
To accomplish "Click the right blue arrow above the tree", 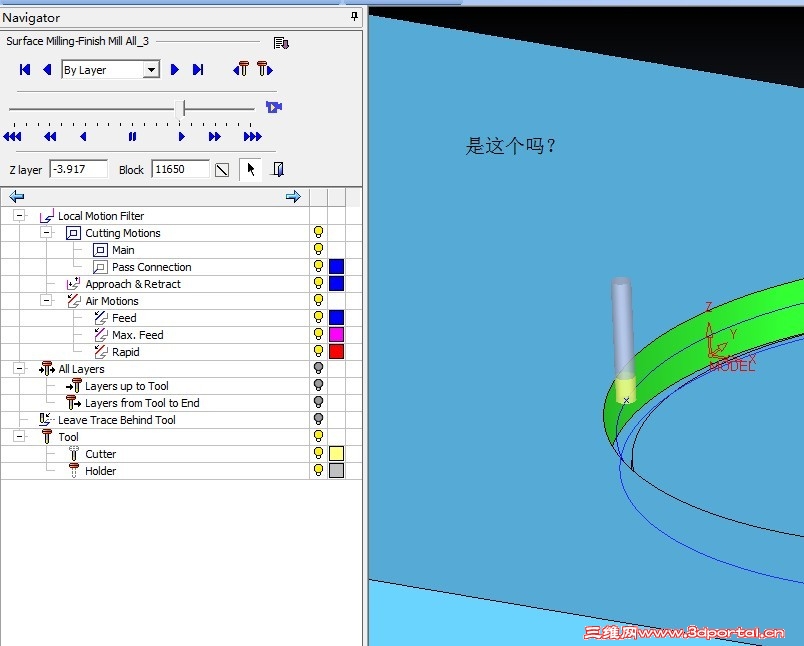I will [x=293, y=196].
